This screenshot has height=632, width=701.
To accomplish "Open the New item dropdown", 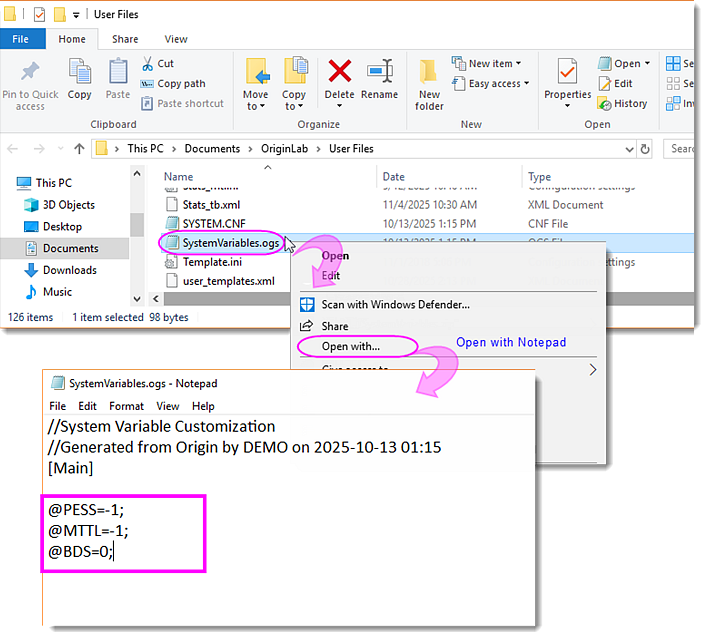I will coord(491,64).
